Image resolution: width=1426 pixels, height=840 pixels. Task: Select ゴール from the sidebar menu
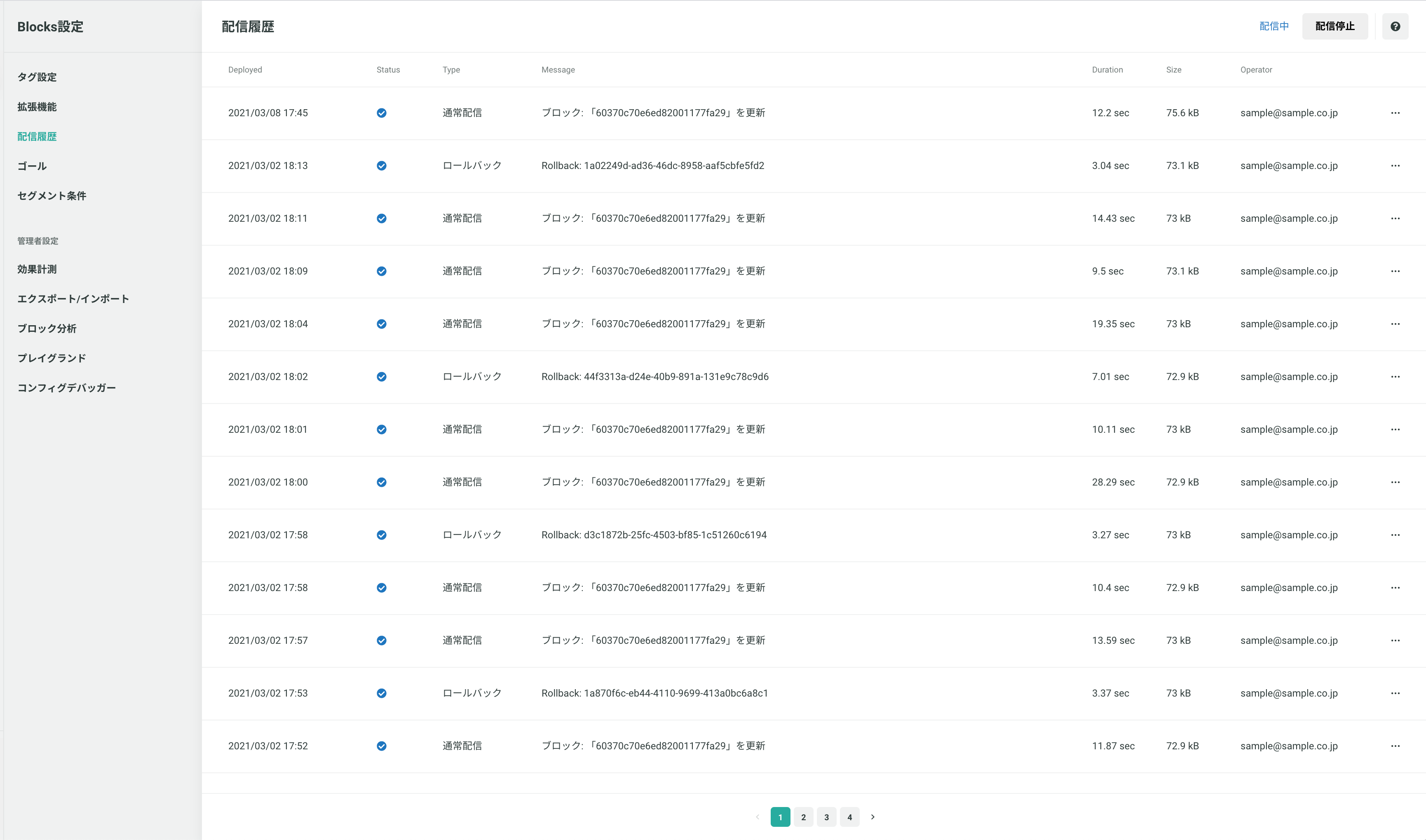[x=32, y=166]
